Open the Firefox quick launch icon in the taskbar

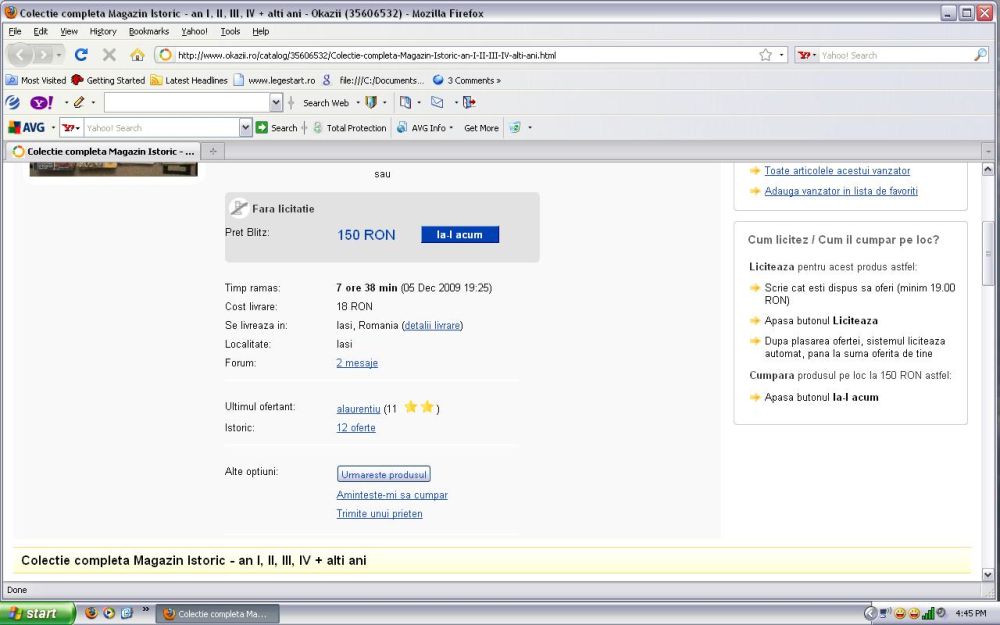pos(90,613)
